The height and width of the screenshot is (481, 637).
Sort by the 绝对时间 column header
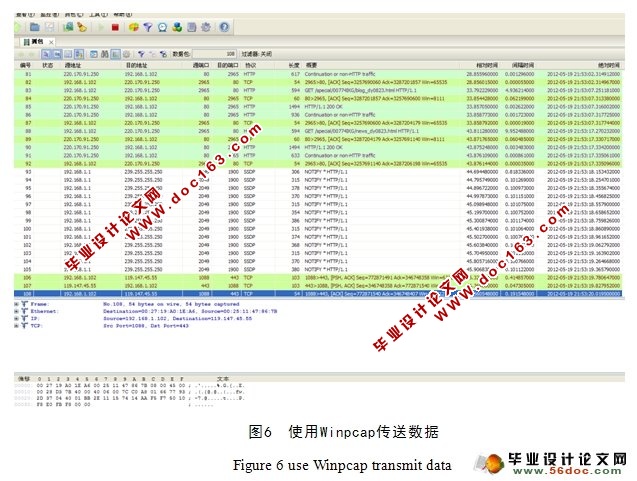pos(609,65)
